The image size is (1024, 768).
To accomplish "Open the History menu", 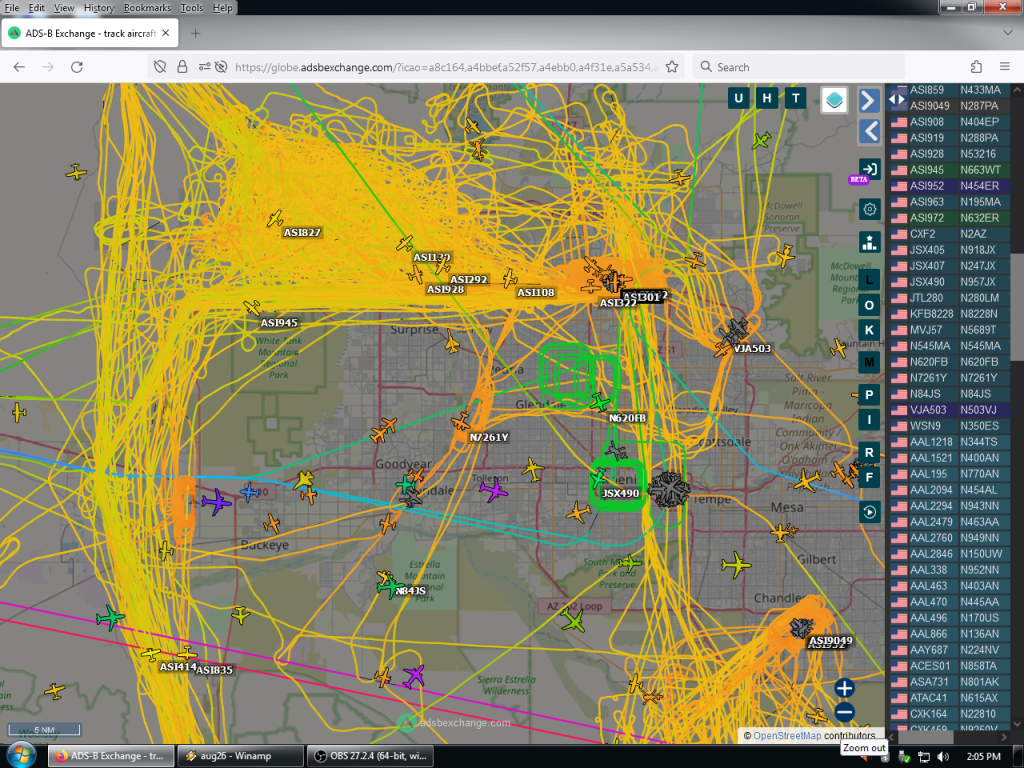I will coord(99,8).
